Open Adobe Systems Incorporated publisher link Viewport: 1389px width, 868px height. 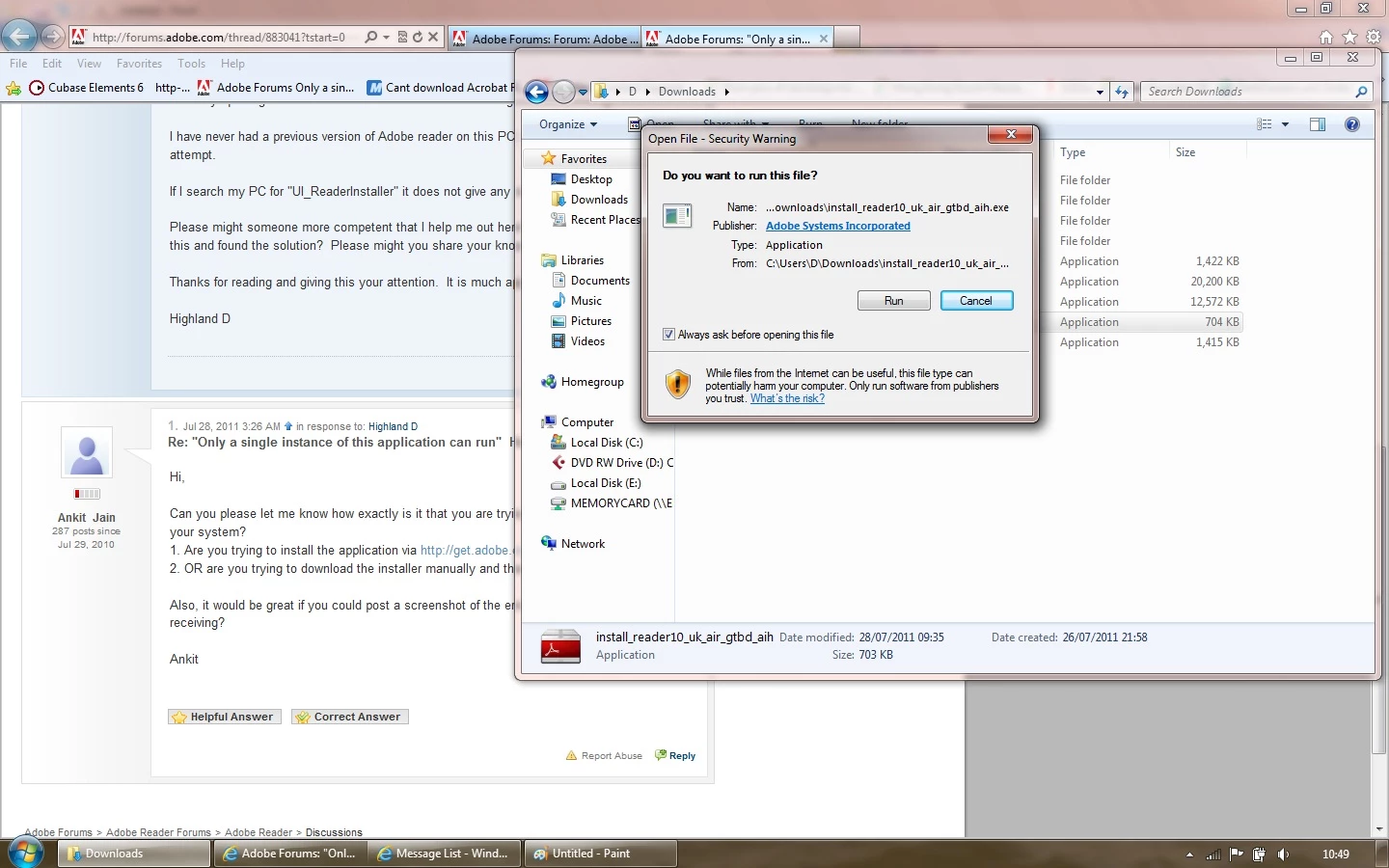[837, 226]
